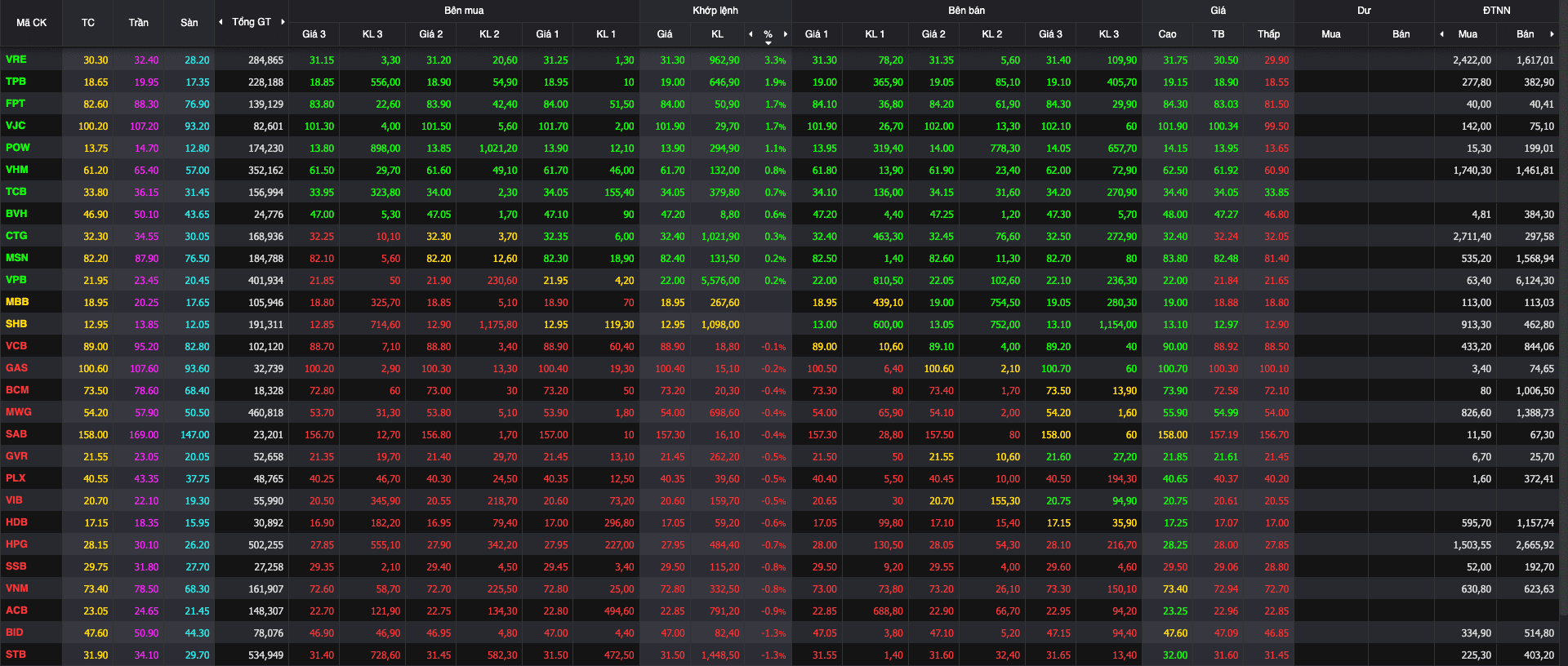
Task: Open the SHB stock symbol
Action: coord(16,324)
